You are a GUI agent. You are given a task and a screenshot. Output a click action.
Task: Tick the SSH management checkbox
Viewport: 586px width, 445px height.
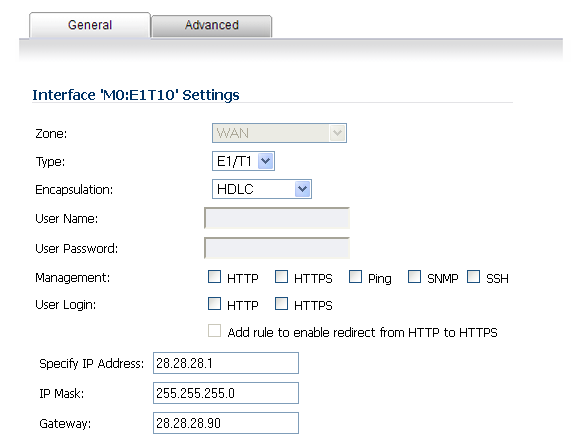point(474,277)
